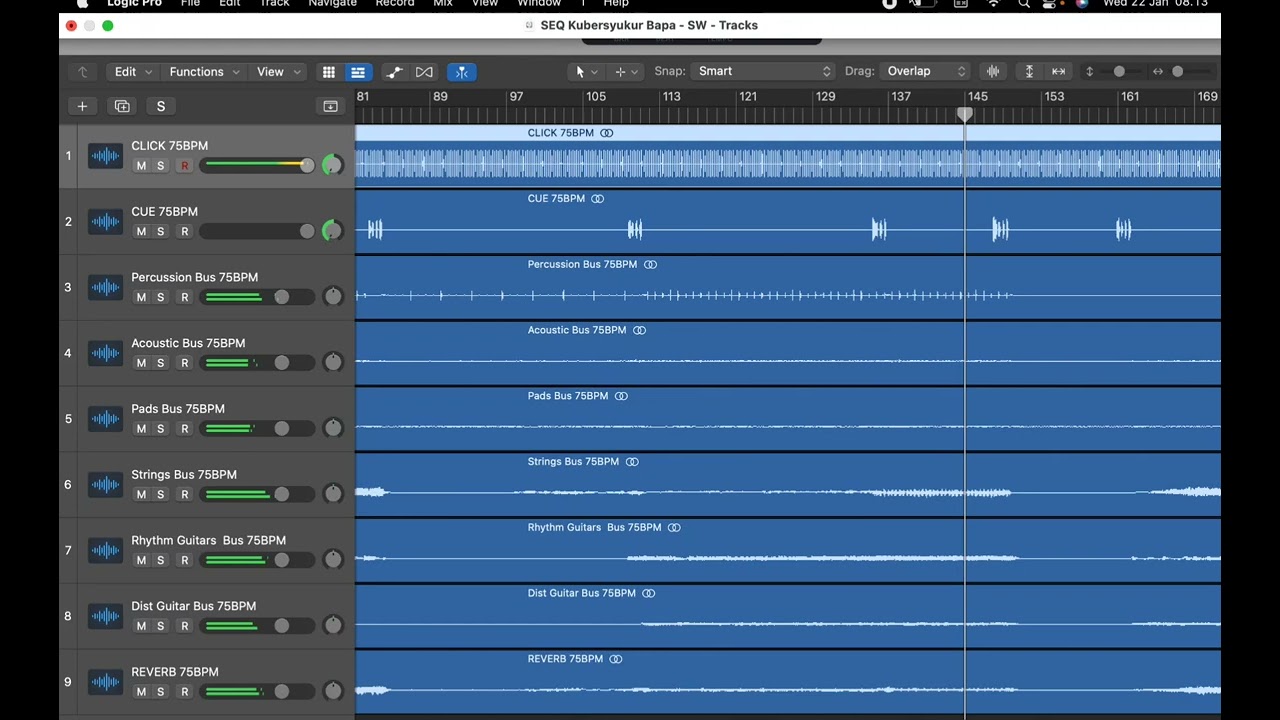Mute the REVERB 75BPM track

[141, 692]
